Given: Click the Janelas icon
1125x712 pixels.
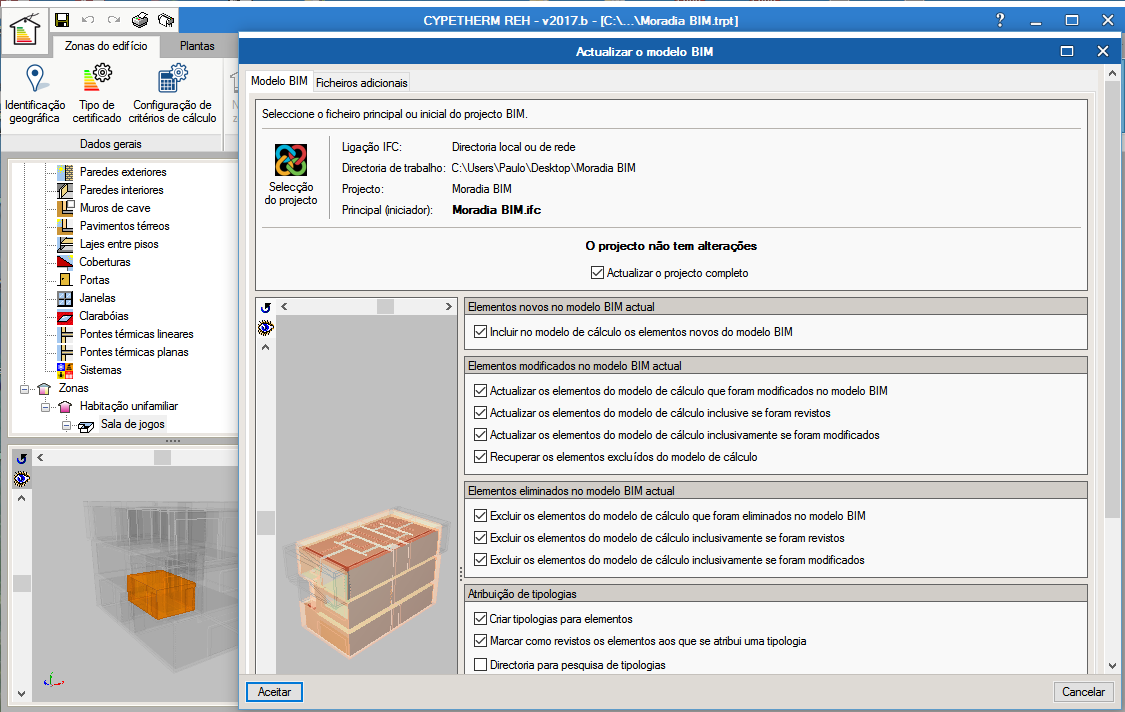Looking at the screenshot, I should 65,298.
